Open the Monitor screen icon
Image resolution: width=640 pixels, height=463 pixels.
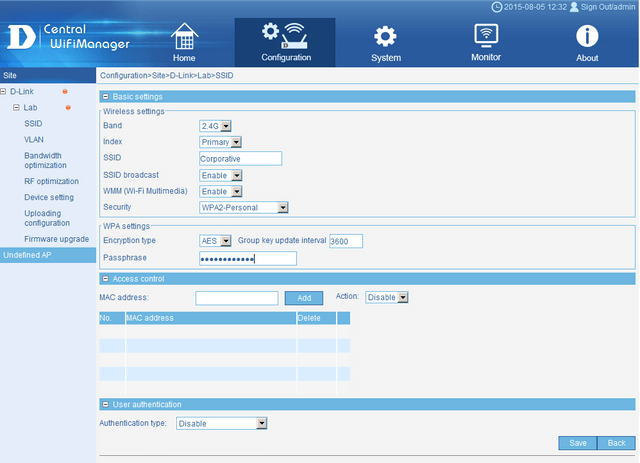pyautogui.click(x=486, y=35)
